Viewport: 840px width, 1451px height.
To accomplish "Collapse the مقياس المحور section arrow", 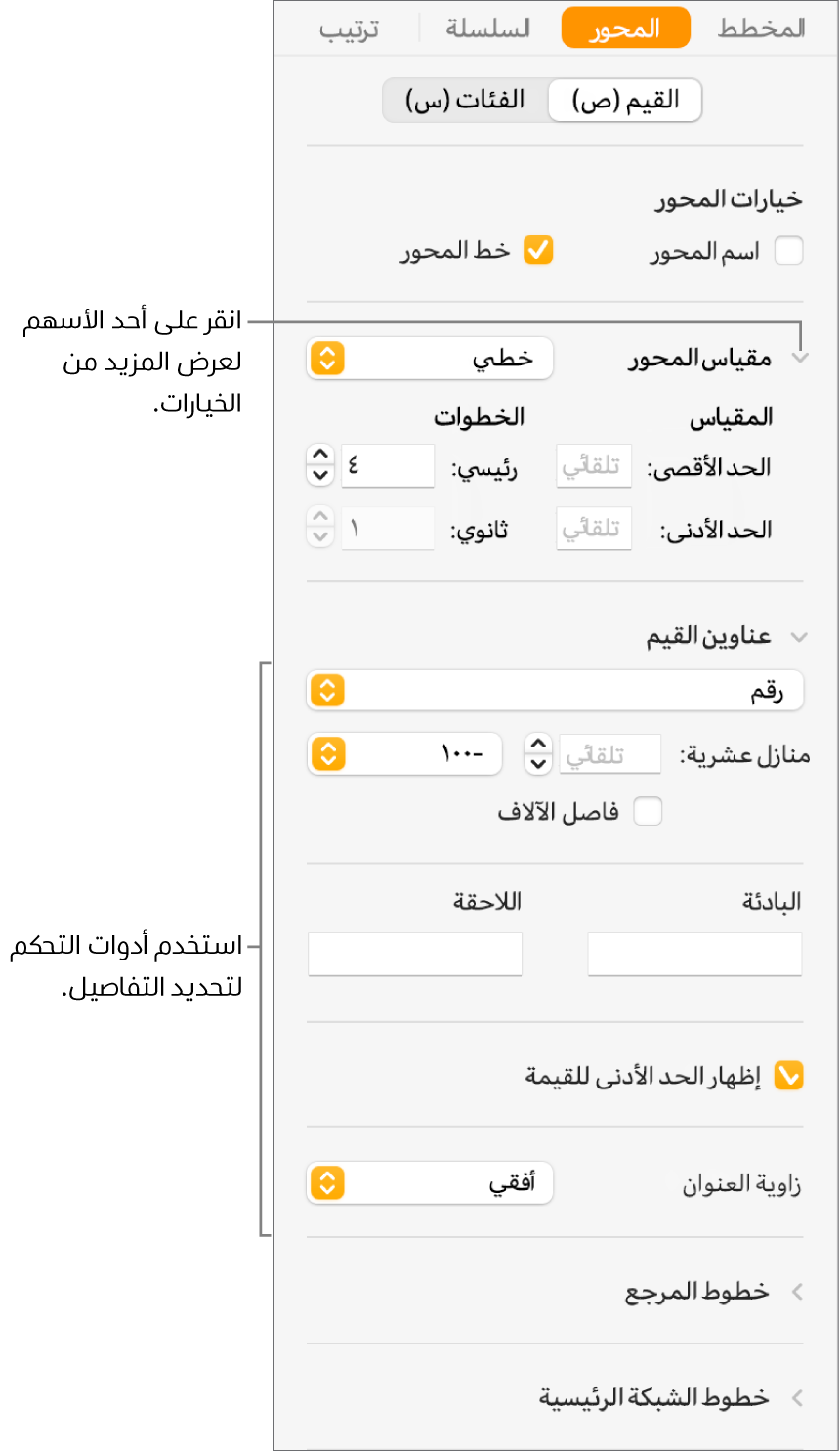I will coord(800,359).
